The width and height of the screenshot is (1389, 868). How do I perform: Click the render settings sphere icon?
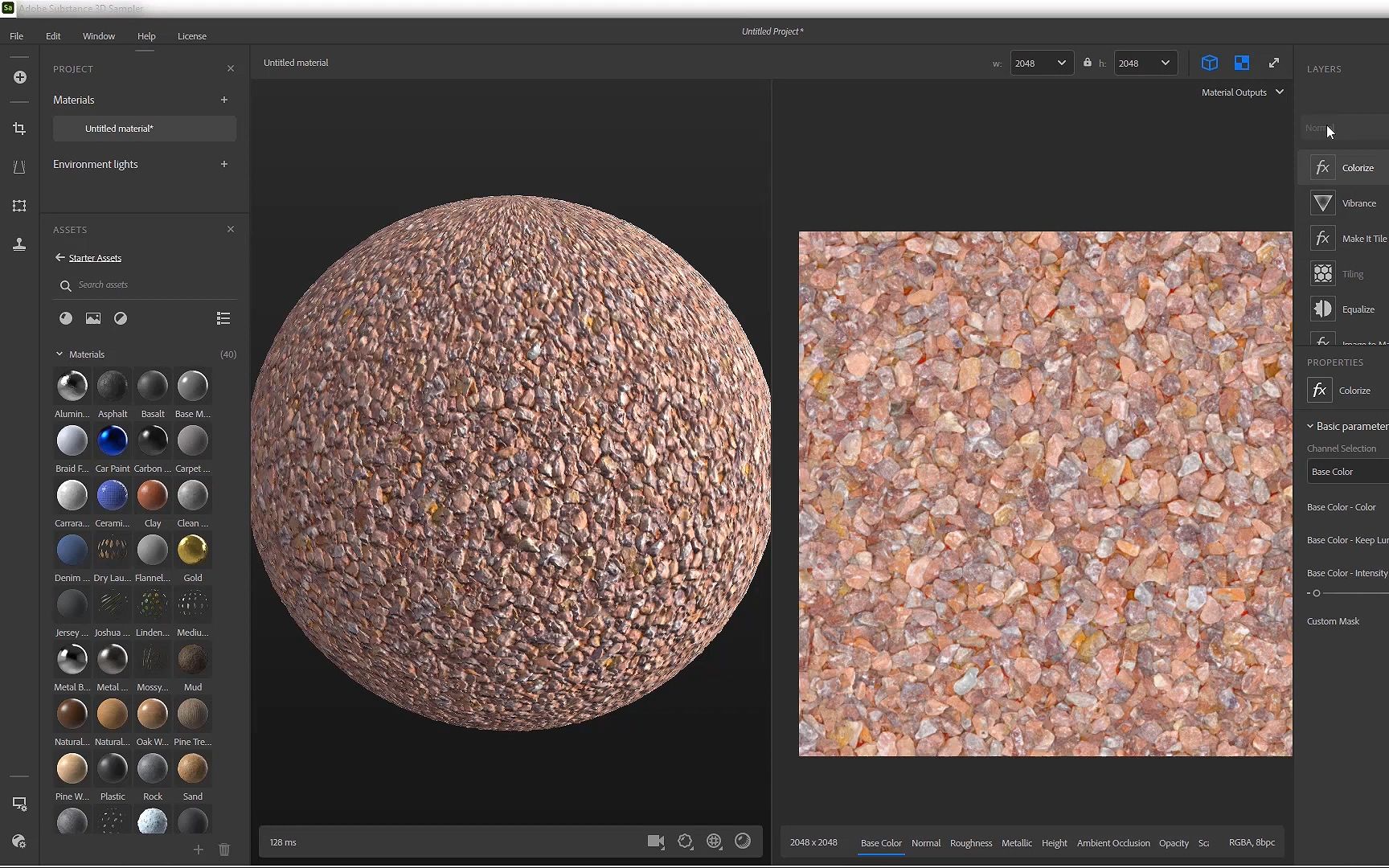743,841
